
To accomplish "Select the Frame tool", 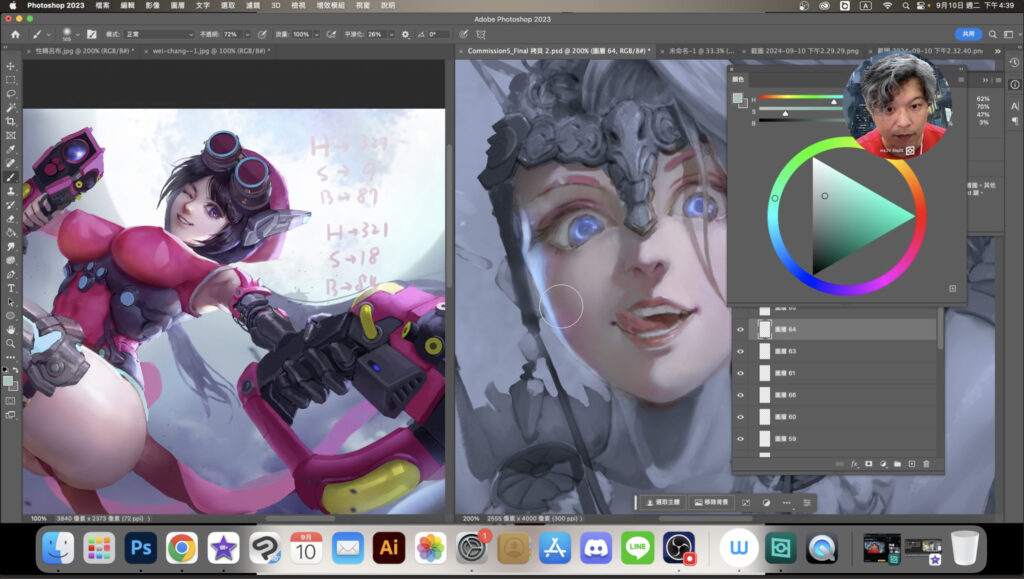I will (x=11, y=135).
